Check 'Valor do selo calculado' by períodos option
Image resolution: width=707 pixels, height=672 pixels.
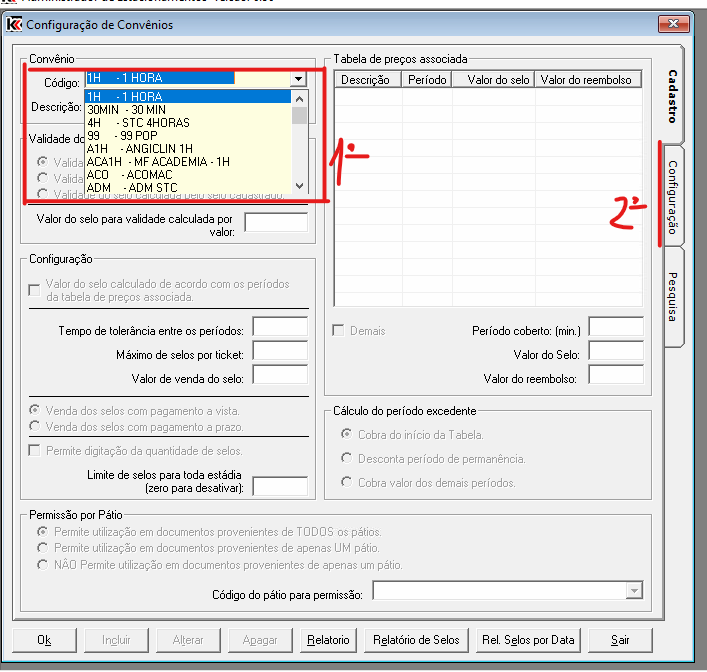click(x=35, y=290)
